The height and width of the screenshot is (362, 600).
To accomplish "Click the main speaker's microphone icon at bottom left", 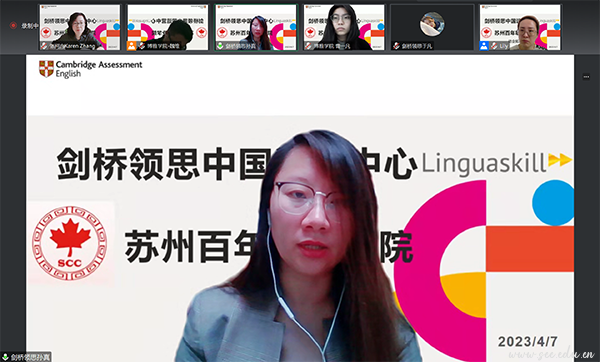I will click(5, 358).
